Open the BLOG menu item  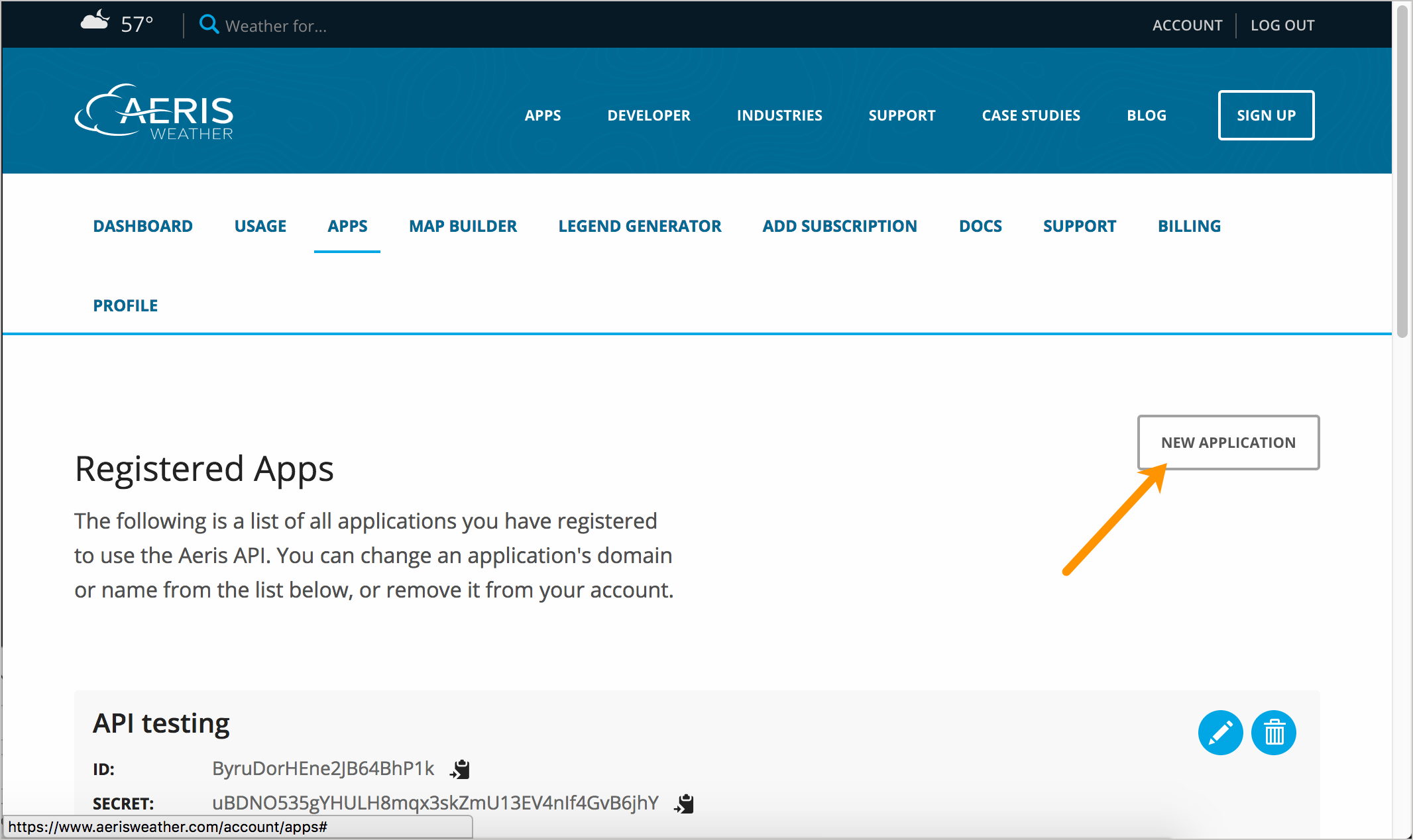pos(1147,115)
